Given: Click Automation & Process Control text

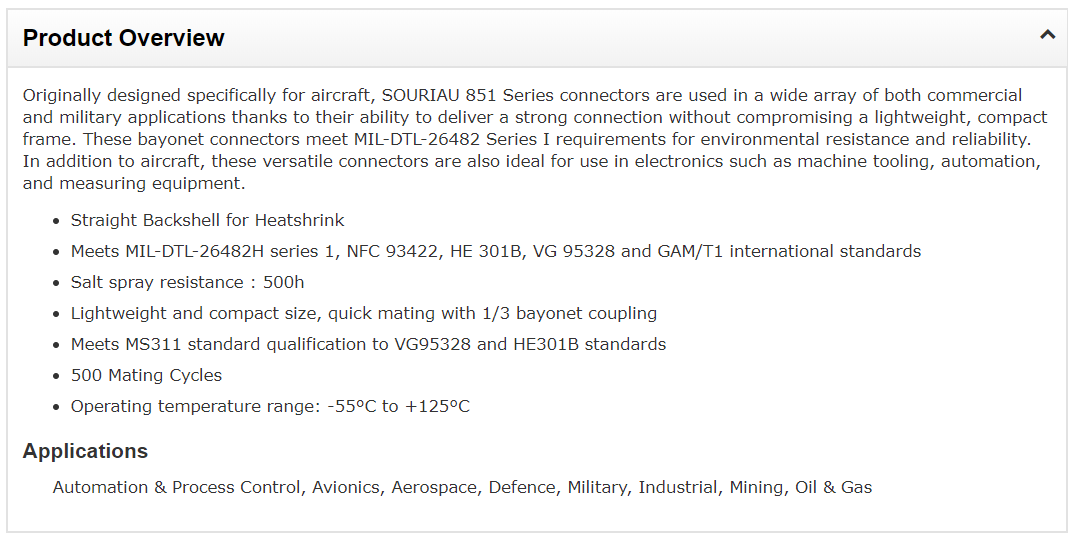Looking at the screenshot, I should [176, 487].
